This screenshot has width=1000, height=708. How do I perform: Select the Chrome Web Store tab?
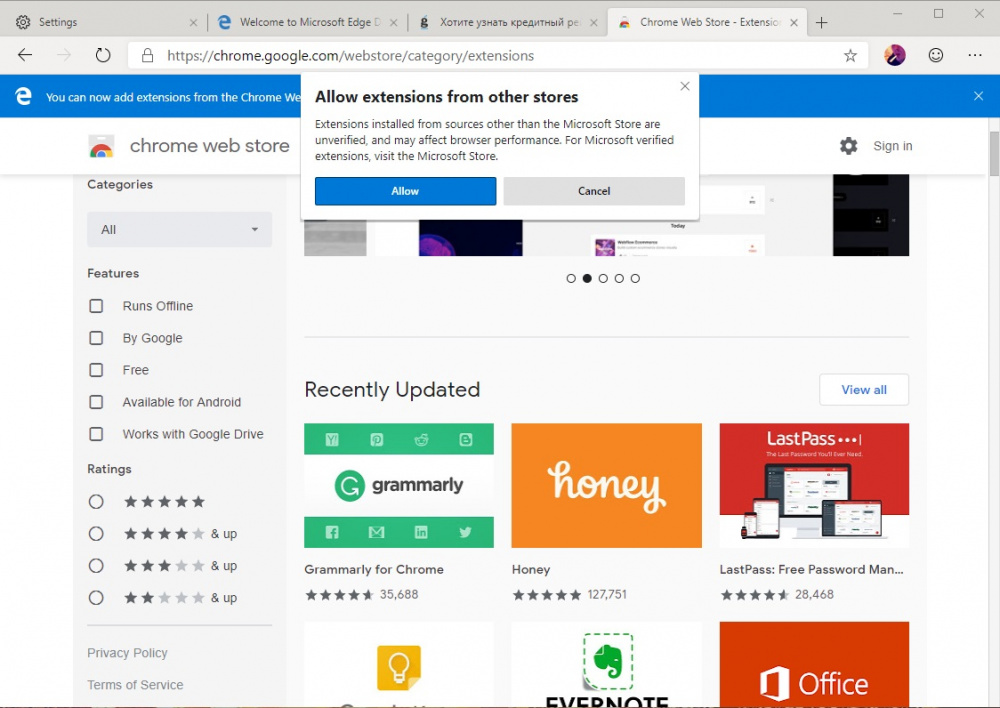coord(708,22)
